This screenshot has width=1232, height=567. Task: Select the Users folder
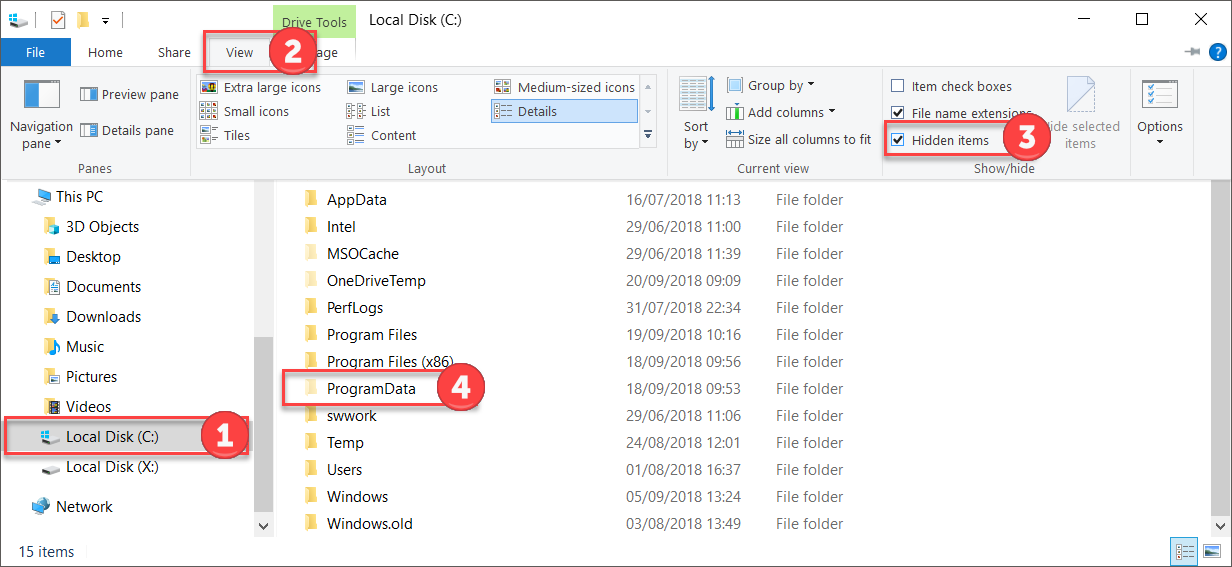tap(345, 470)
